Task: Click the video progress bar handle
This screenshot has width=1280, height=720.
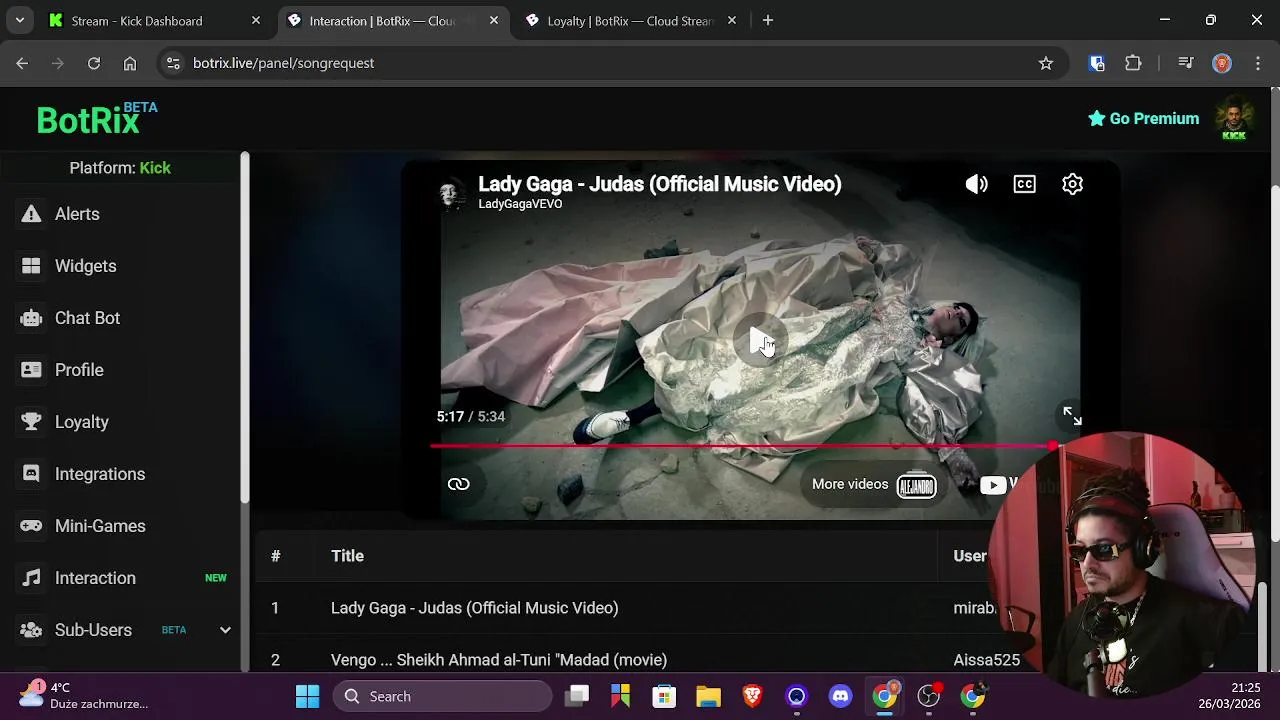Action: 1054,446
